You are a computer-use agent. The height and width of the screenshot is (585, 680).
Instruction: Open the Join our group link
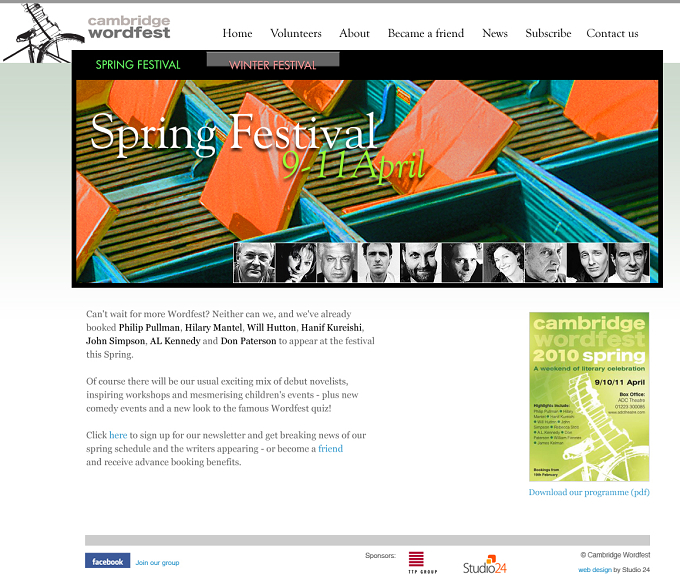pyautogui.click(x=157, y=562)
